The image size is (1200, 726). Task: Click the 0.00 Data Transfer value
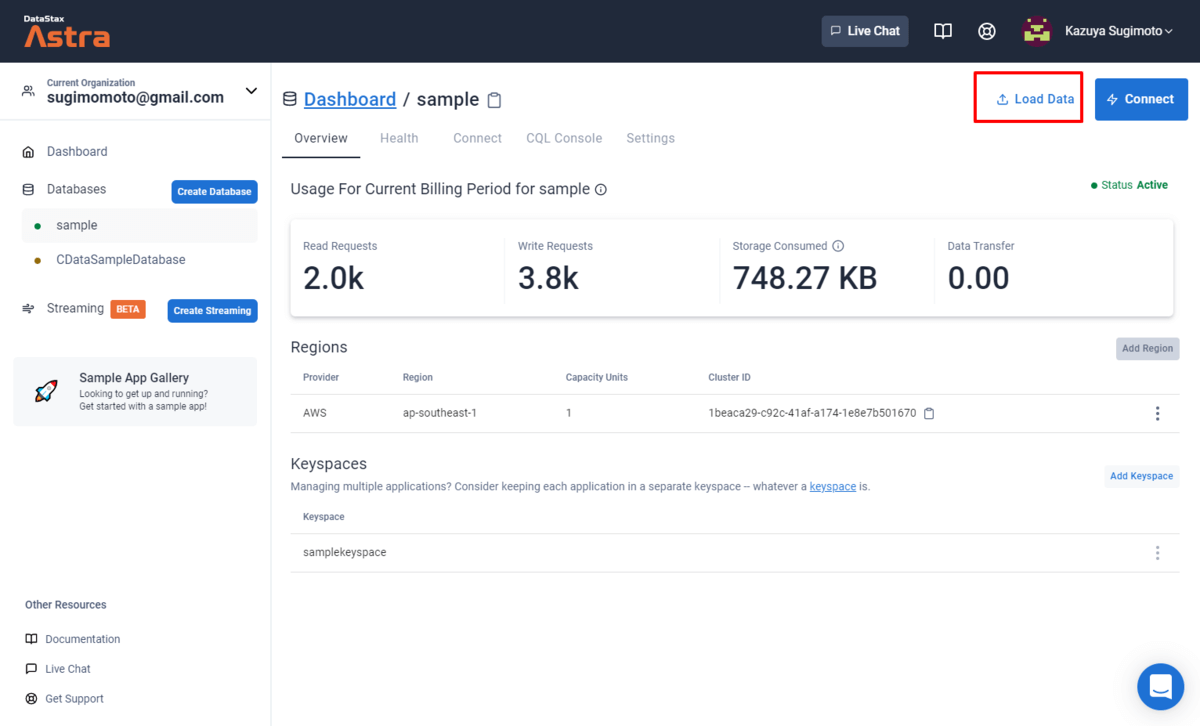click(978, 278)
